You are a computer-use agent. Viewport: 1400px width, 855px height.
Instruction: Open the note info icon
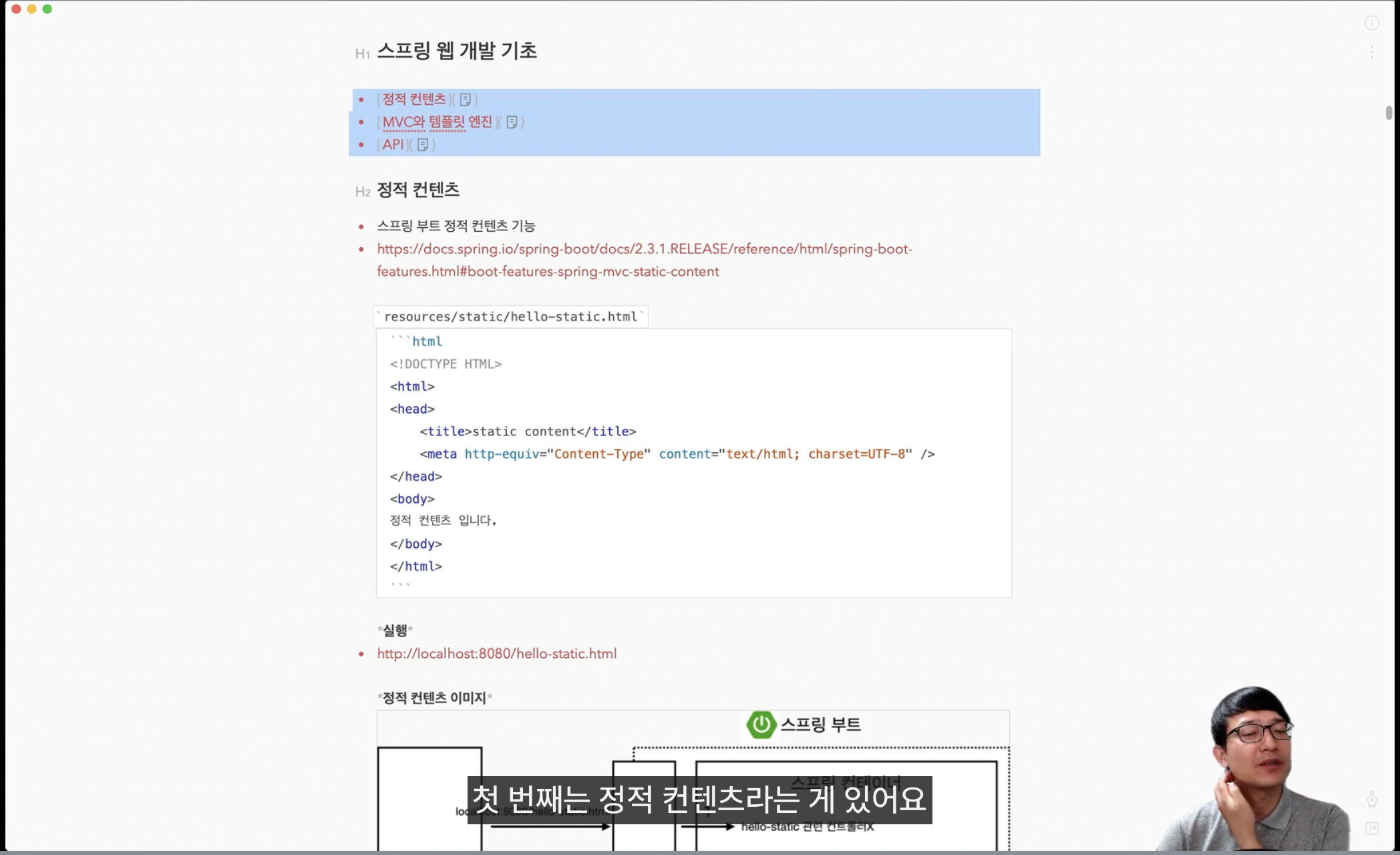tap(1372, 23)
